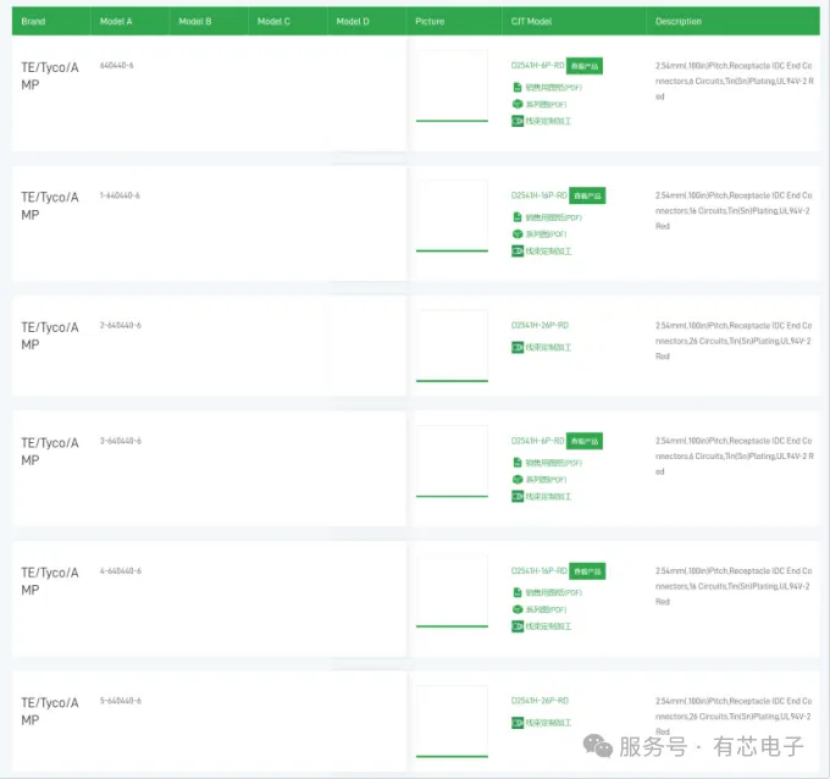Open the D2541H-26P-RD link in the 2-640440-6 row
Viewport: 831px width, 779px height.
click(x=539, y=326)
